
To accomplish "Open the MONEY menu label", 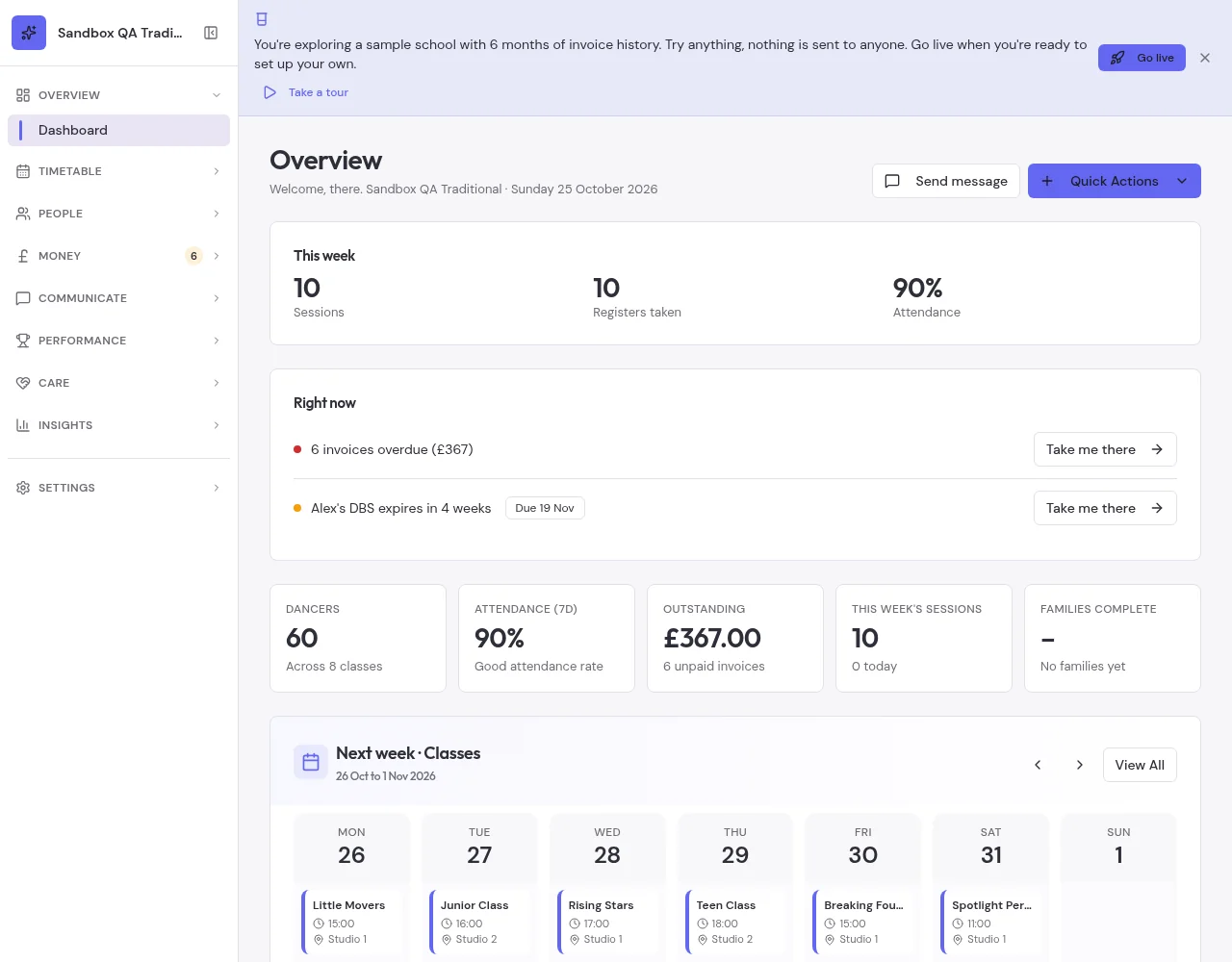I will (x=60, y=256).
